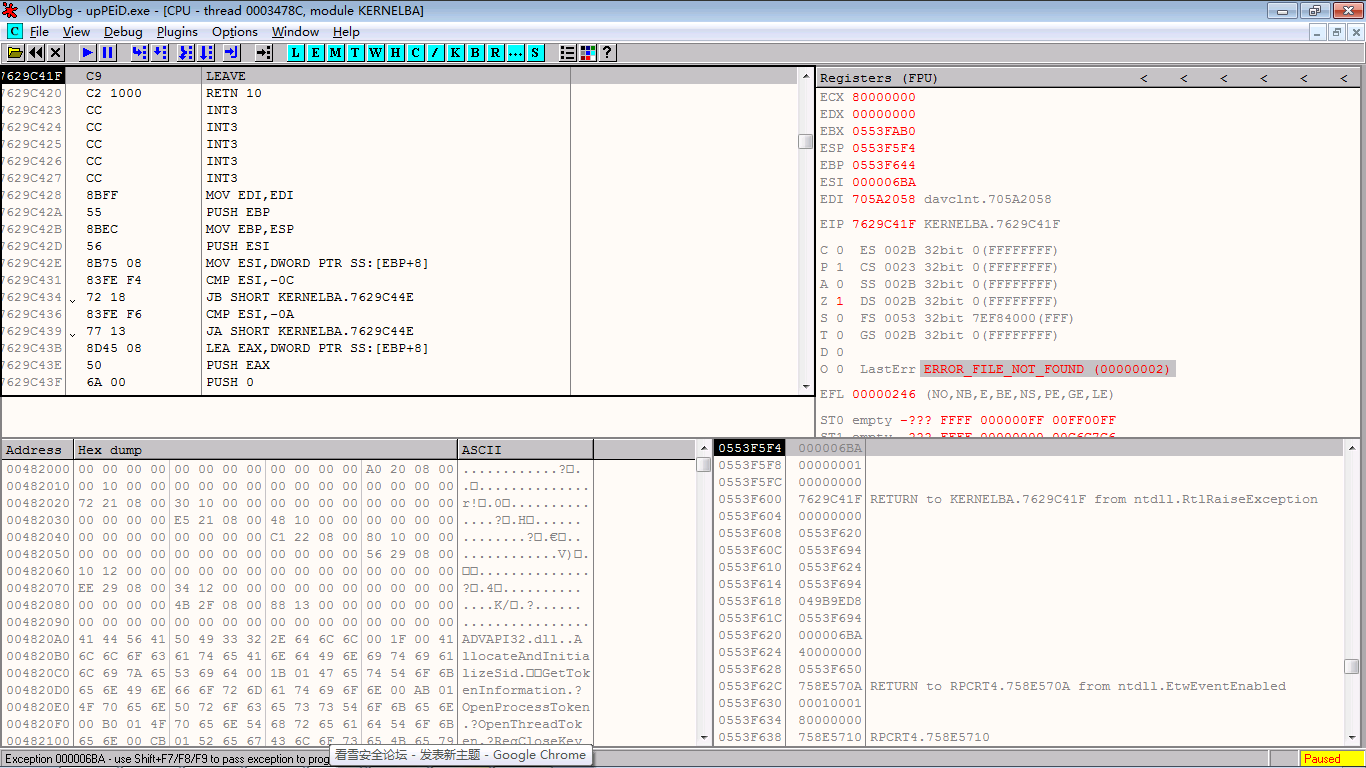Click the Step over toolbar icon
Viewport: 1366px width, 768px height.
(160, 52)
